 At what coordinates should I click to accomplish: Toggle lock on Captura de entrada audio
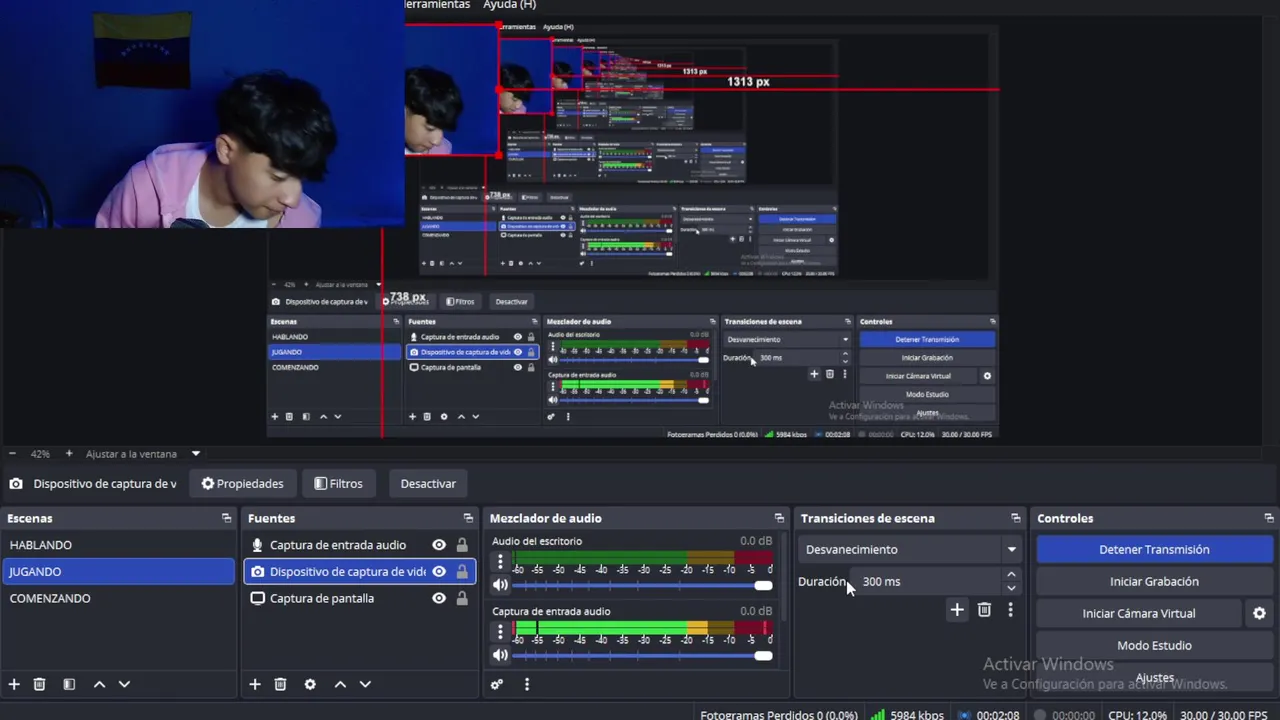tap(462, 545)
